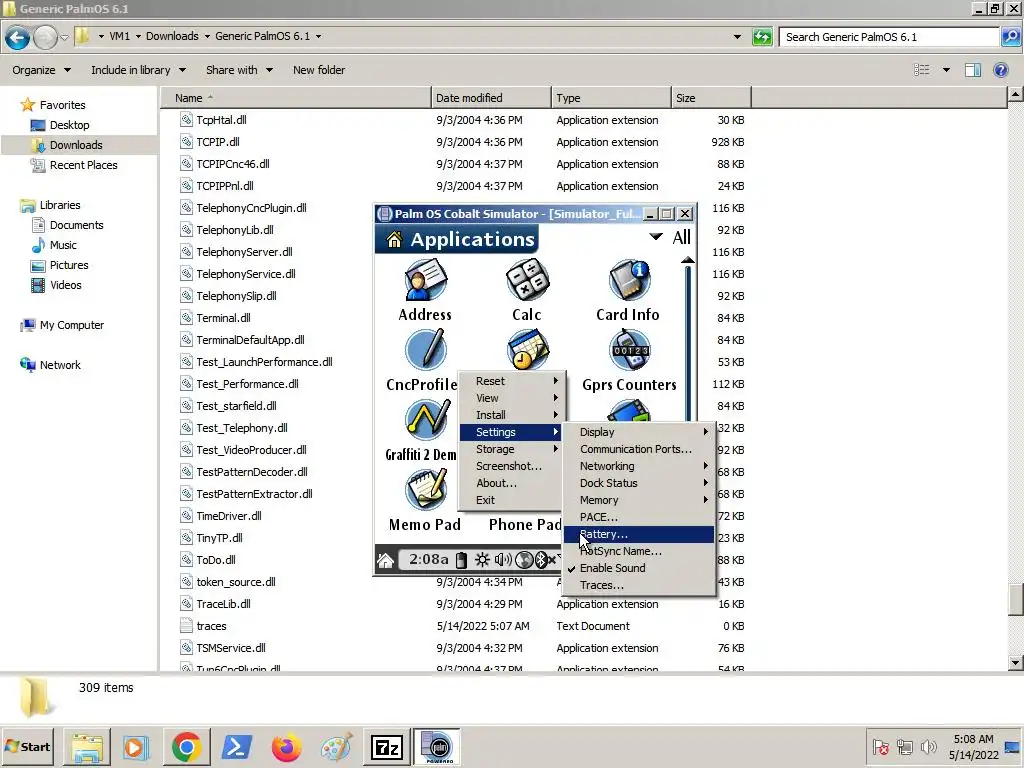Open the Address app in Palm simulator
Screen dimensions: 1024x768
(x=425, y=281)
